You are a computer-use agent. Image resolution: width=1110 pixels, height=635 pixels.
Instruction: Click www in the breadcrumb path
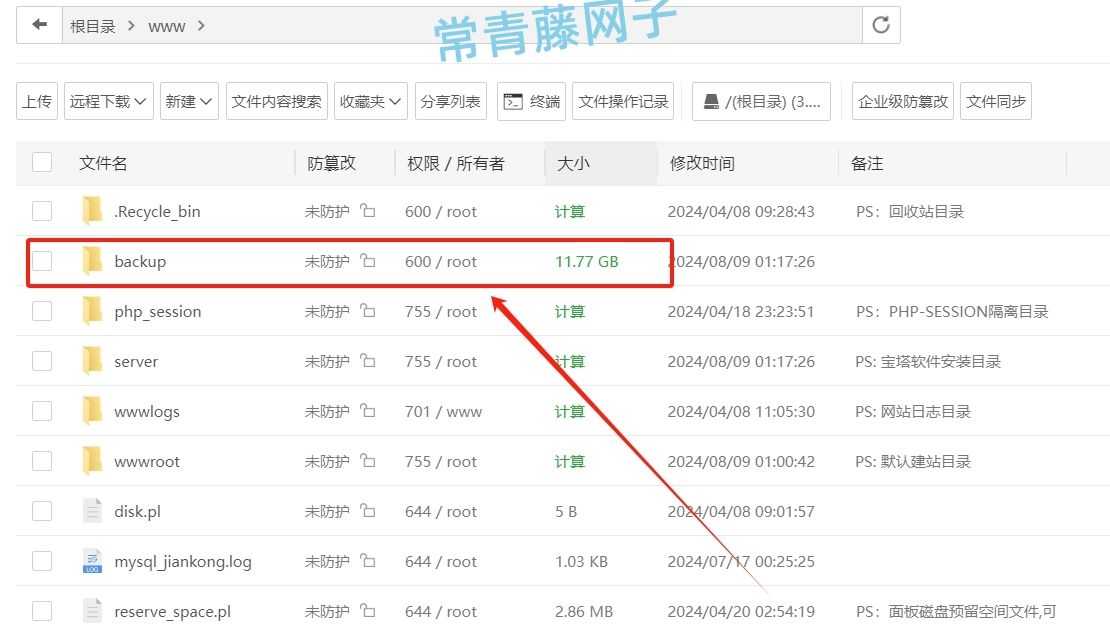click(166, 26)
